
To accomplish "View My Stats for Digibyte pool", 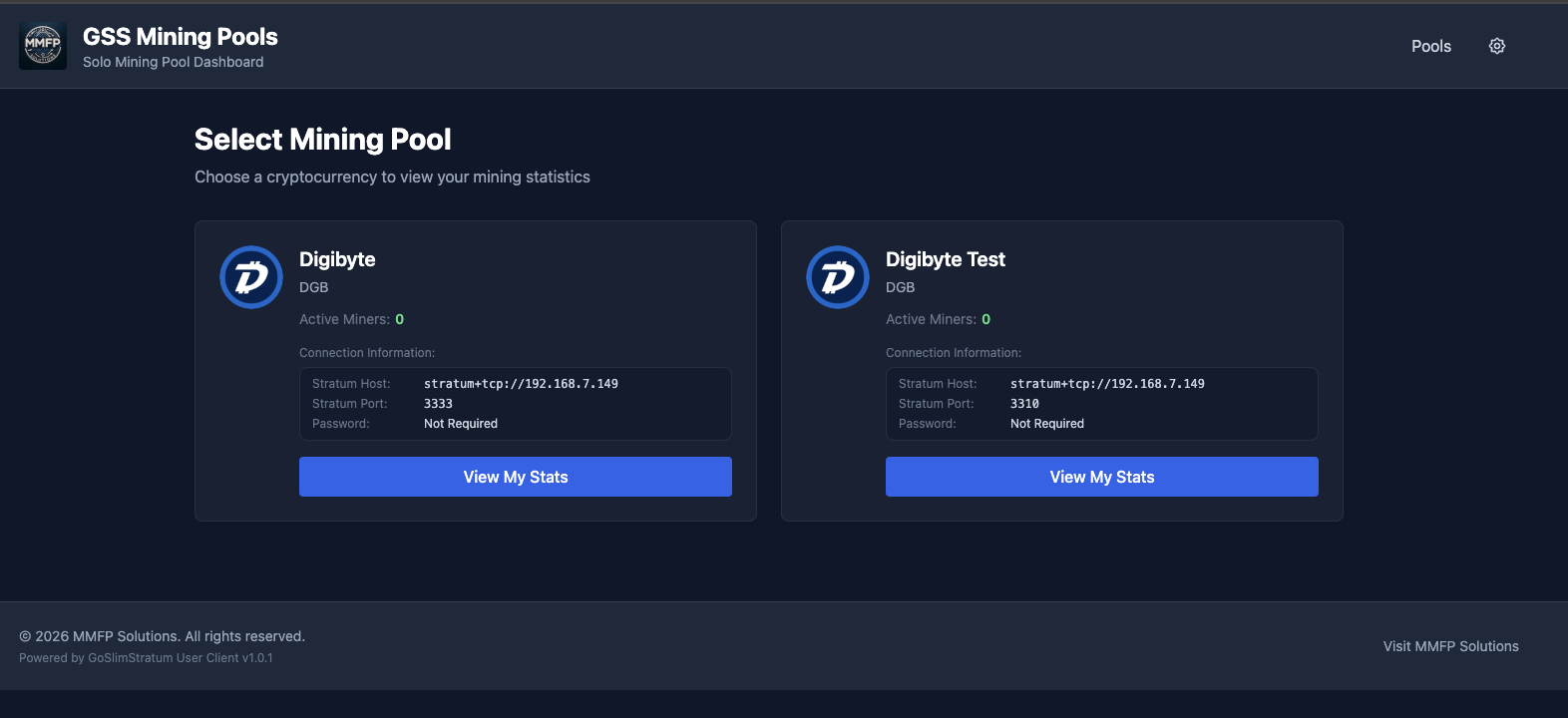I will (515, 477).
